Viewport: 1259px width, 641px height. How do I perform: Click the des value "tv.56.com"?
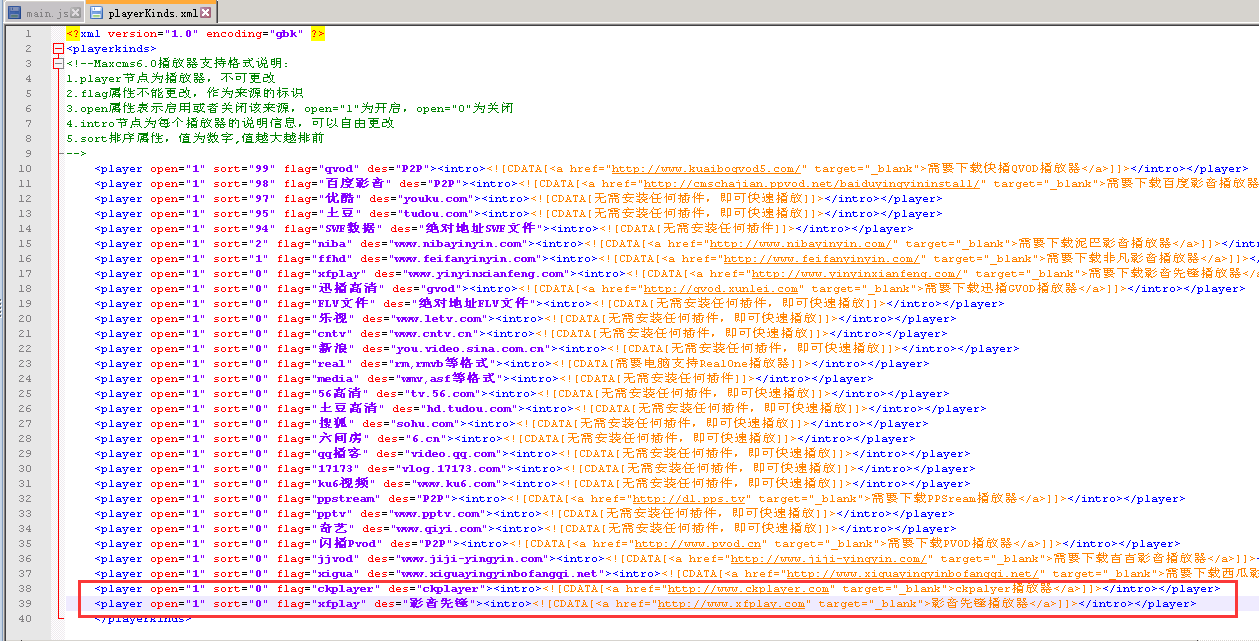(443, 394)
